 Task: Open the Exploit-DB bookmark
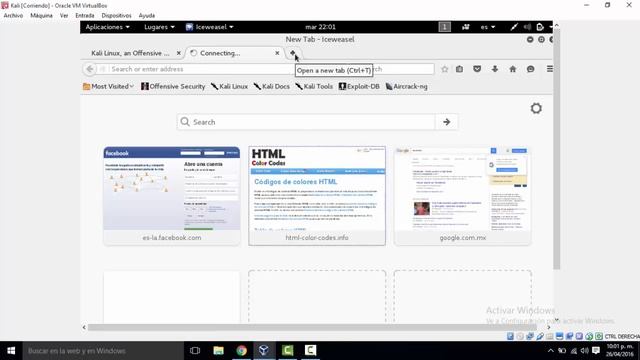point(359,87)
